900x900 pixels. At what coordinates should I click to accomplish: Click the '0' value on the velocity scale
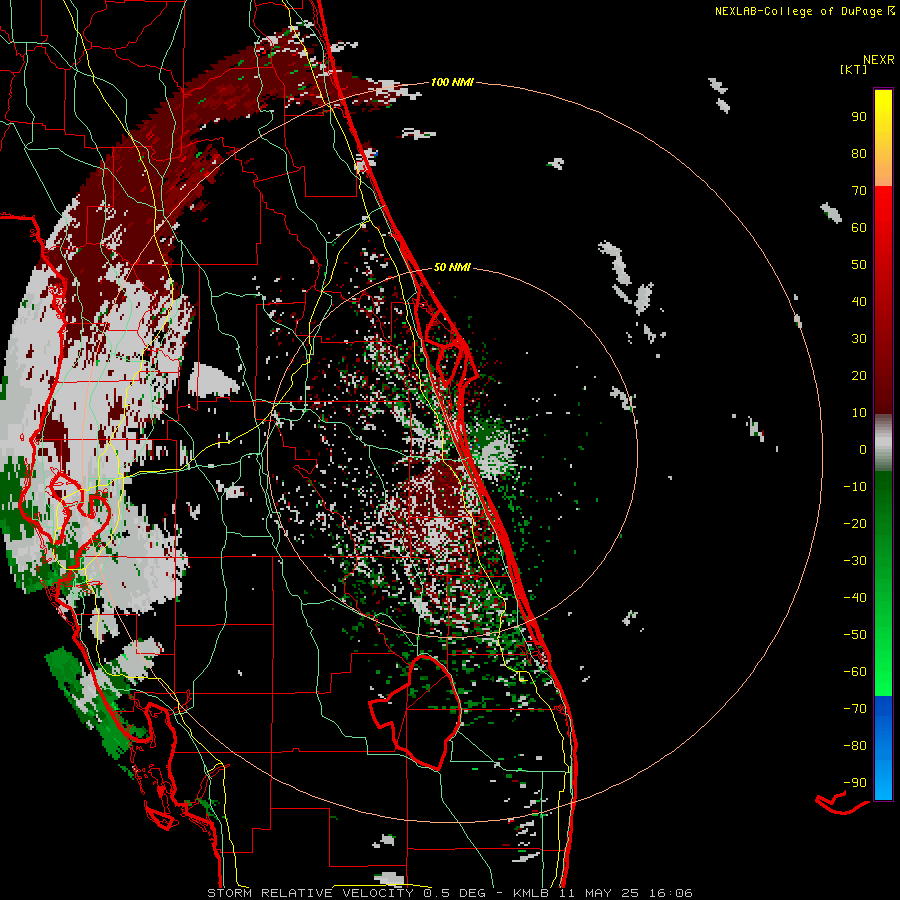[x=863, y=449]
